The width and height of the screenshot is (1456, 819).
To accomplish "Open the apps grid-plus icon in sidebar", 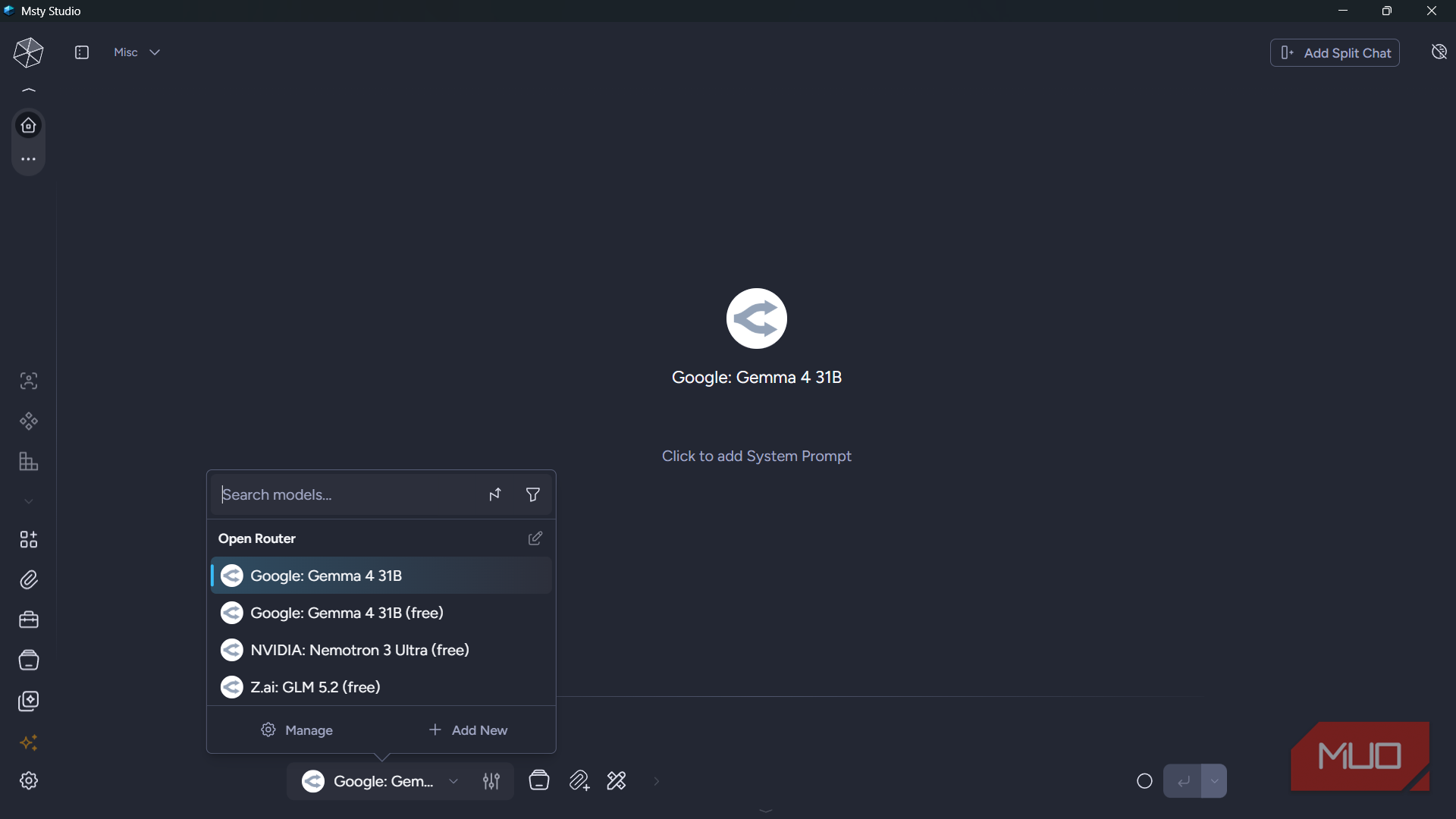I will pyautogui.click(x=29, y=540).
